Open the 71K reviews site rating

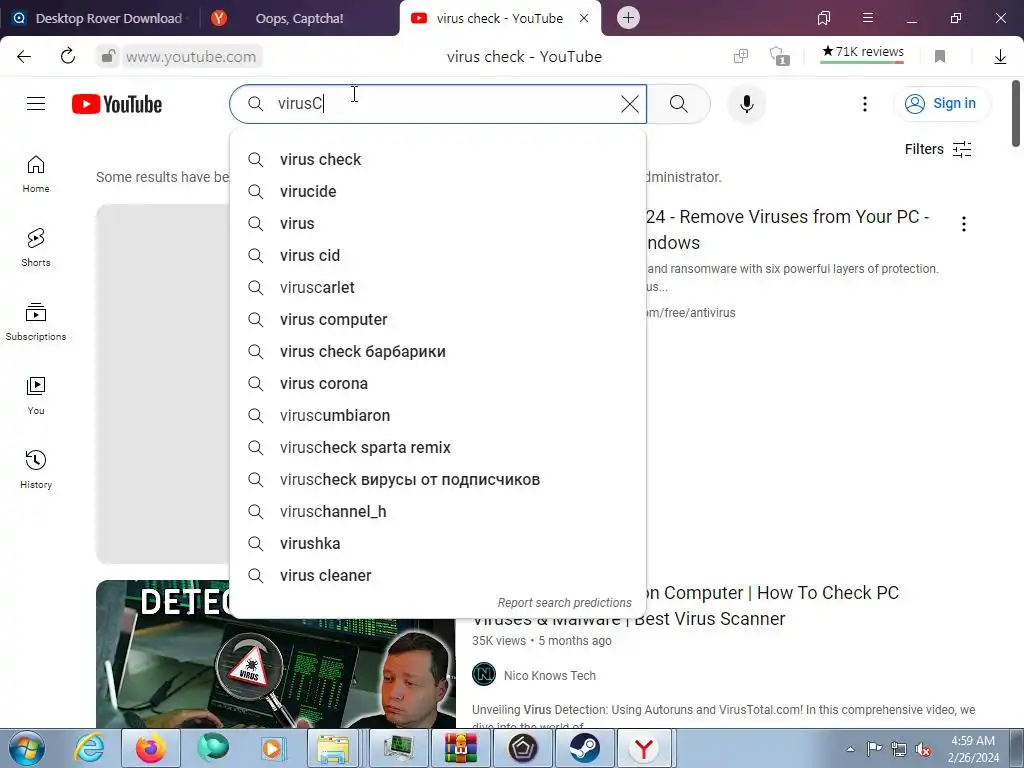(x=862, y=52)
